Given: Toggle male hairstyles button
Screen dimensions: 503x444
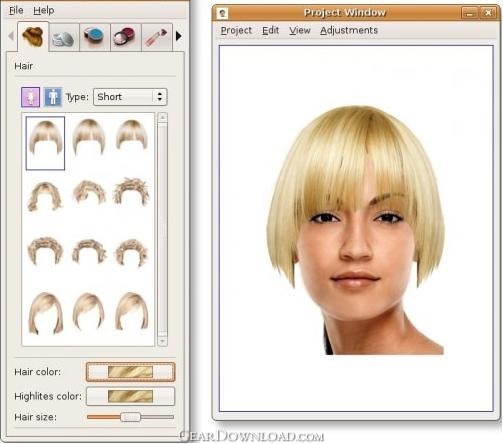Looking at the screenshot, I should pos(53,97).
